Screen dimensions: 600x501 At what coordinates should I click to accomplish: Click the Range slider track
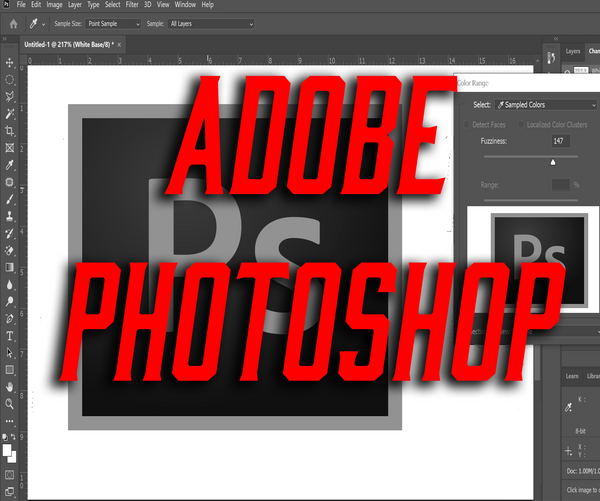point(531,200)
